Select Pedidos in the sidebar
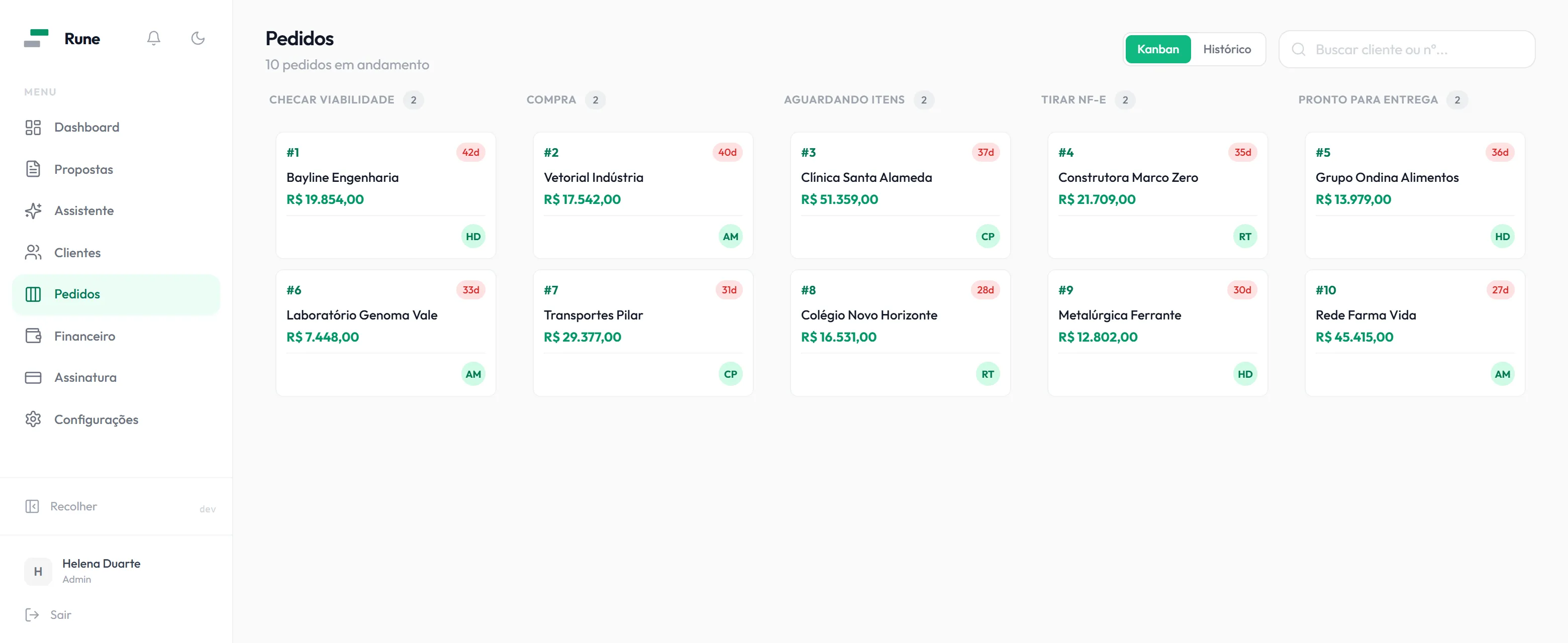 click(116, 294)
